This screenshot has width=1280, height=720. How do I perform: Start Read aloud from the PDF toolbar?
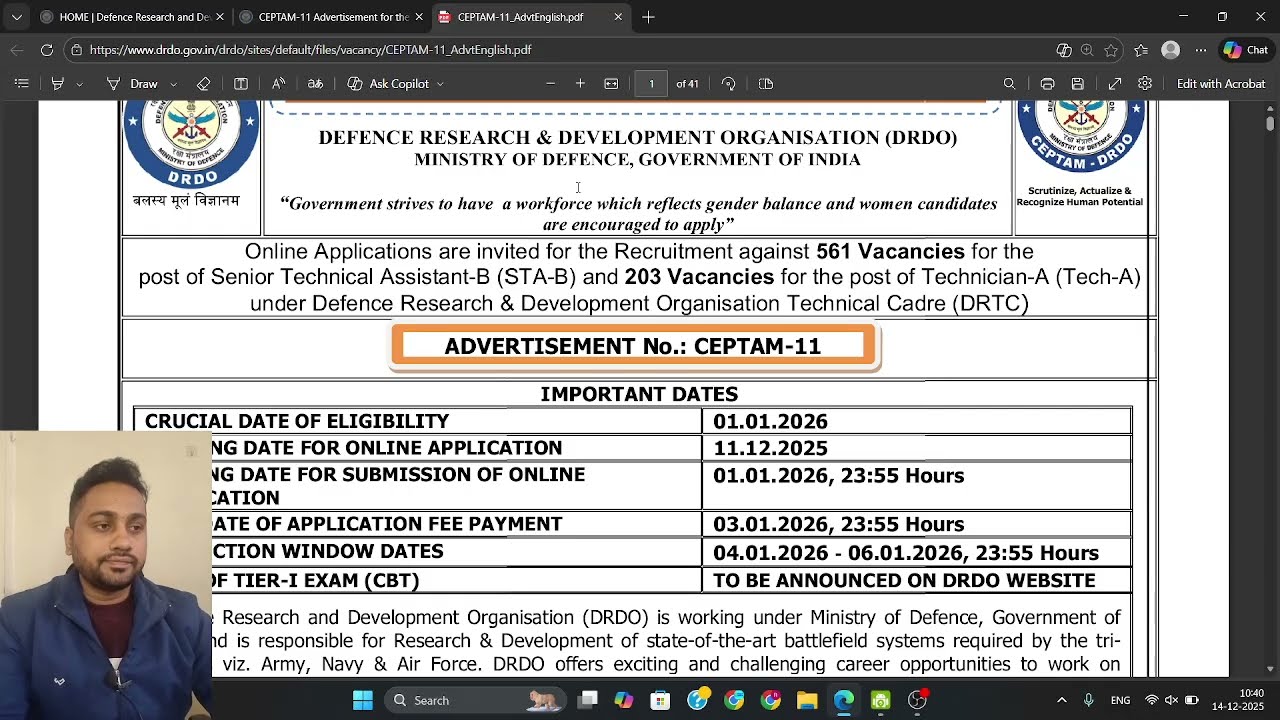coord(278,84)
